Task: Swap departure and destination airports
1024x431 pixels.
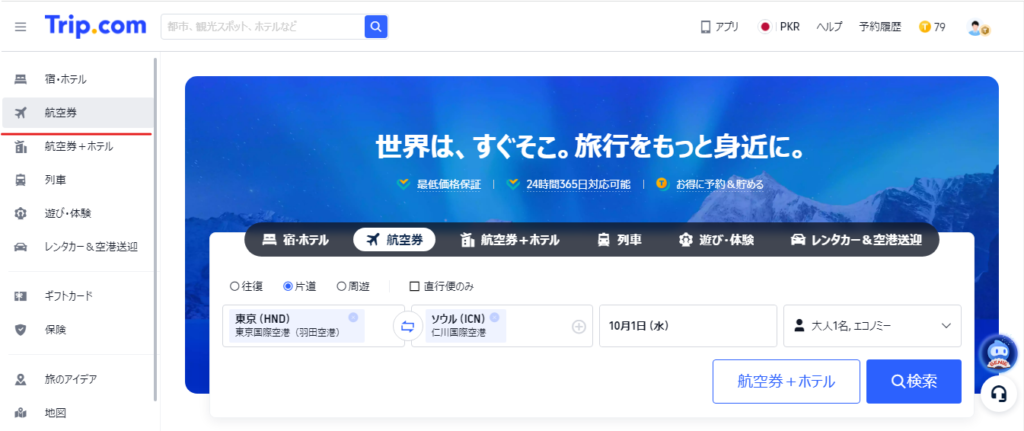Action: [x=408, y=326]
